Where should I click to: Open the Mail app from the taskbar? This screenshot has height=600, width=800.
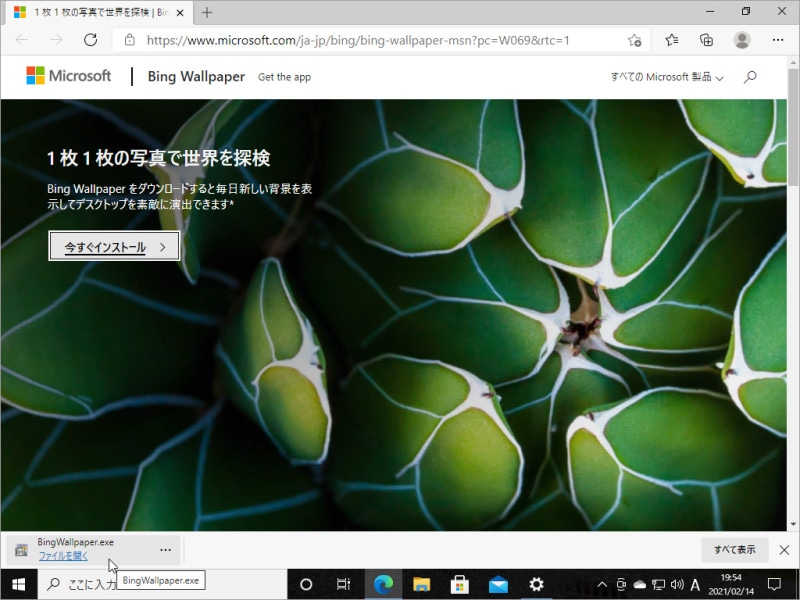[497, 584]
